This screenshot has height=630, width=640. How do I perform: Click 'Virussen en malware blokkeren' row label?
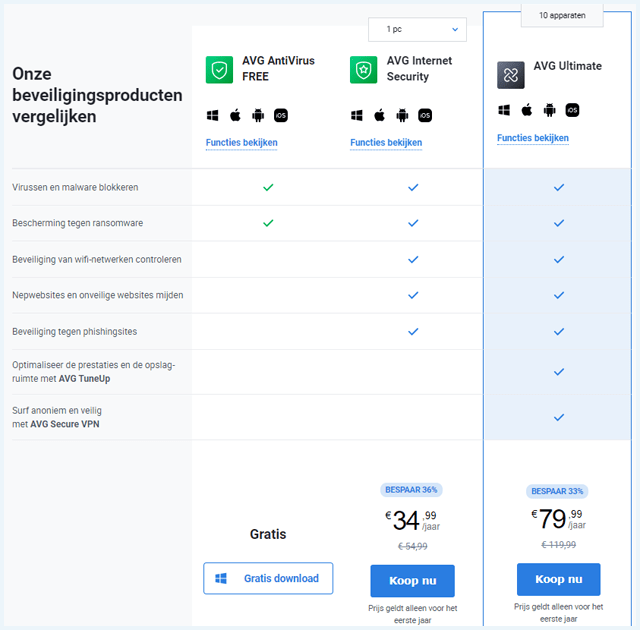point(75,187)
